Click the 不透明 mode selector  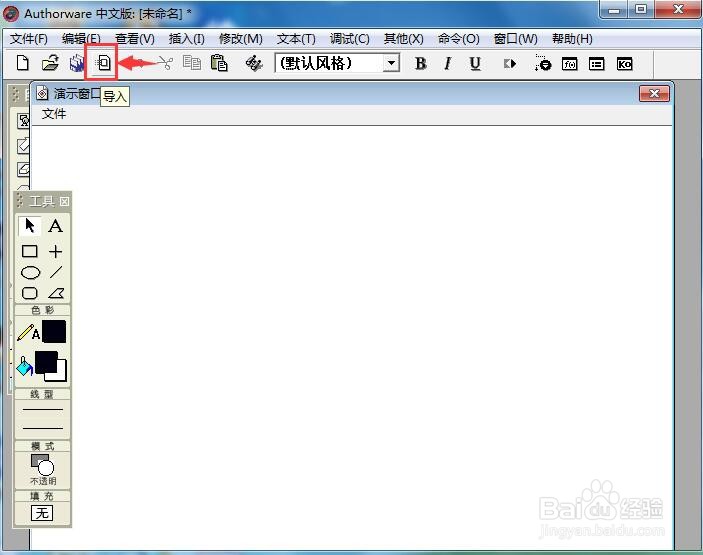(x=43, y=470)
